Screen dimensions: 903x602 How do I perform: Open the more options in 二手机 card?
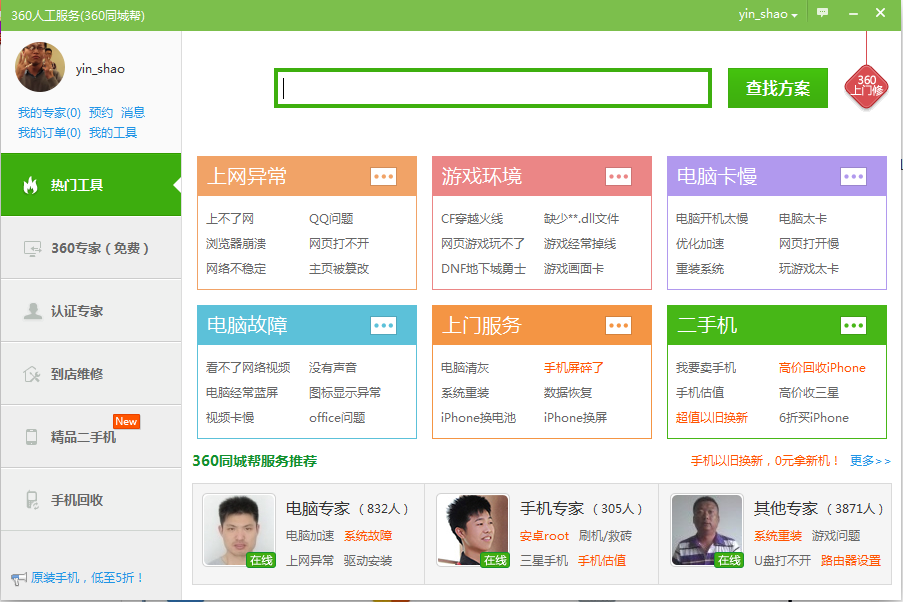click(853, 325)
